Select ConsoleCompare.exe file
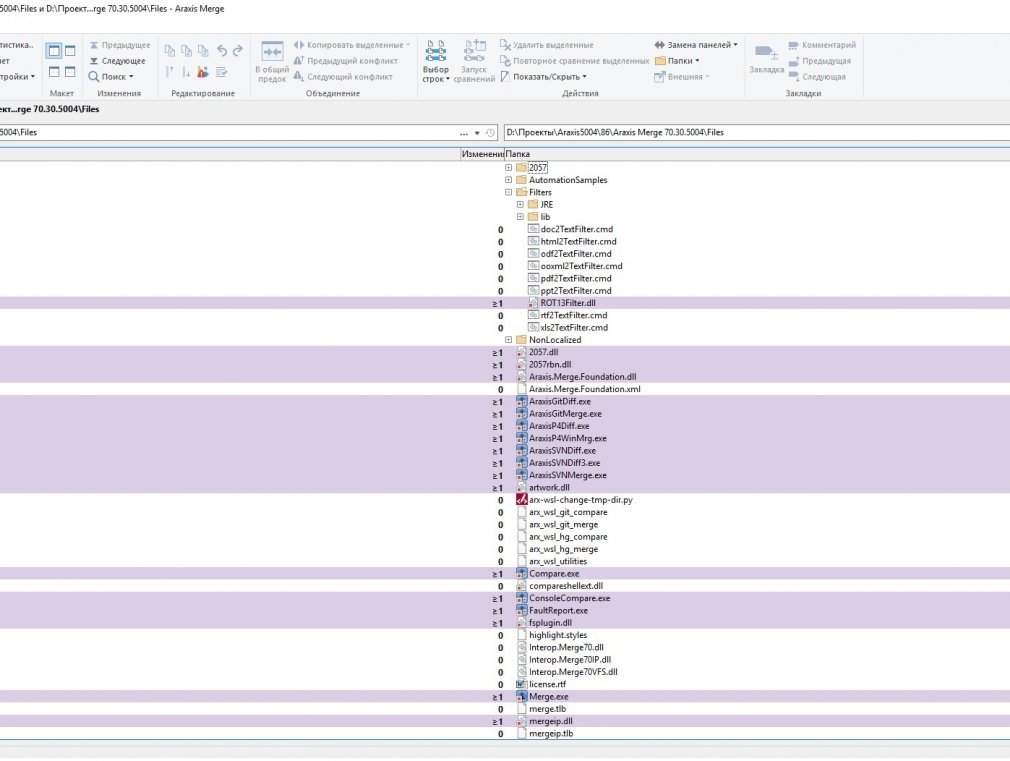 [x=569, y=599]
